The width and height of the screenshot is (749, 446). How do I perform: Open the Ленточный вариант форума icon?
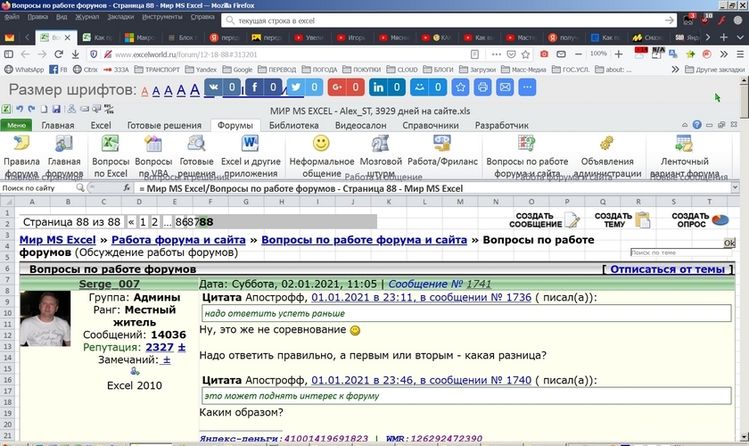(684, 143)
